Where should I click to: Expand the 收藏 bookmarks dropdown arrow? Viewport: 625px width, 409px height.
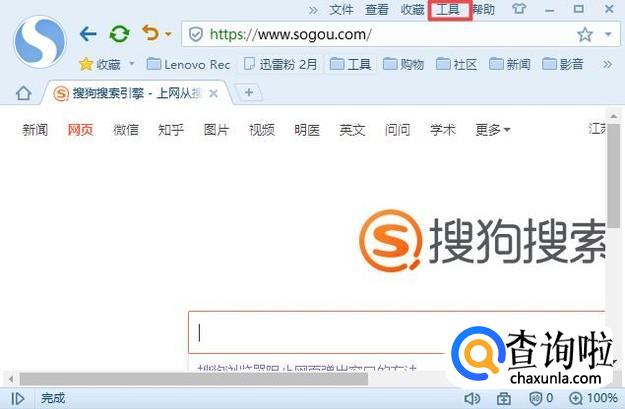click(x=132, y=63)
